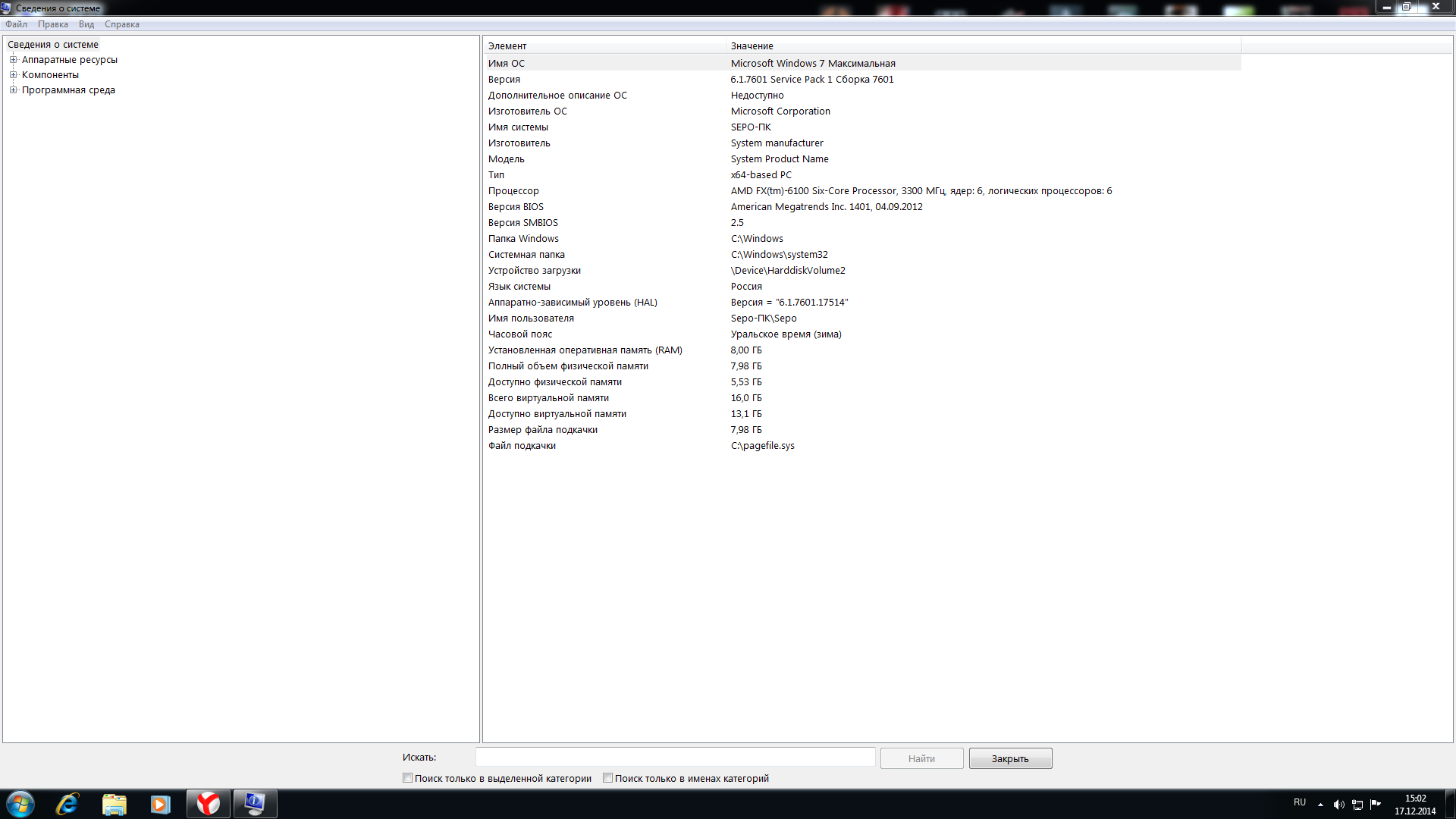Open Windows Media Player taskbar icon
Viewport: 1456px width, 819px height.
click(160, 804)
